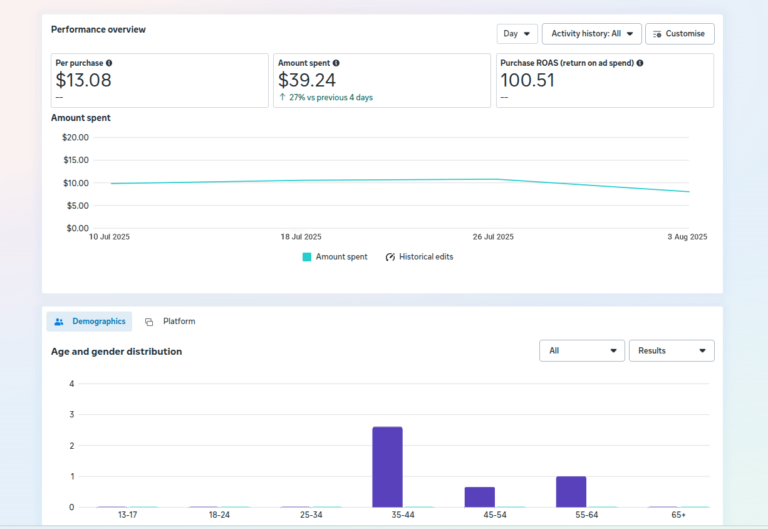Click the Historical edits gauge icon in legend
768x529 pixels.
click(390, 257)
